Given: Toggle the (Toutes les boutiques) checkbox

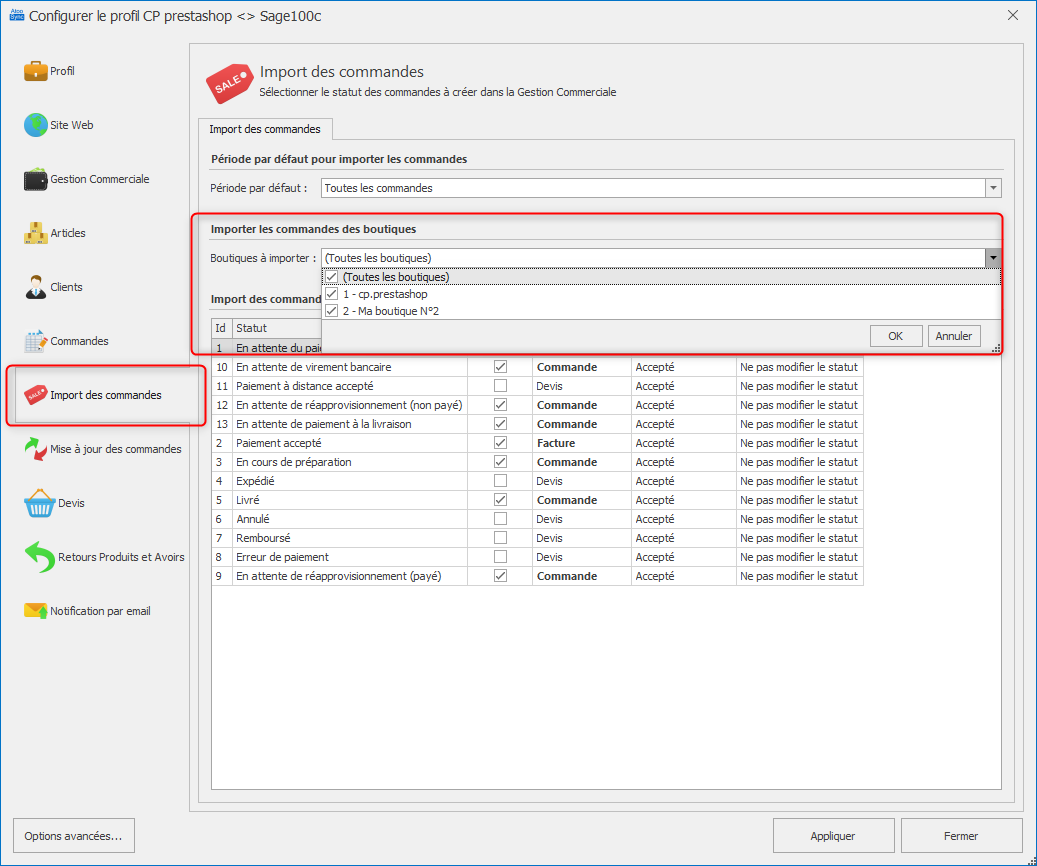Looking at the screenshot, I should point(332,277).
